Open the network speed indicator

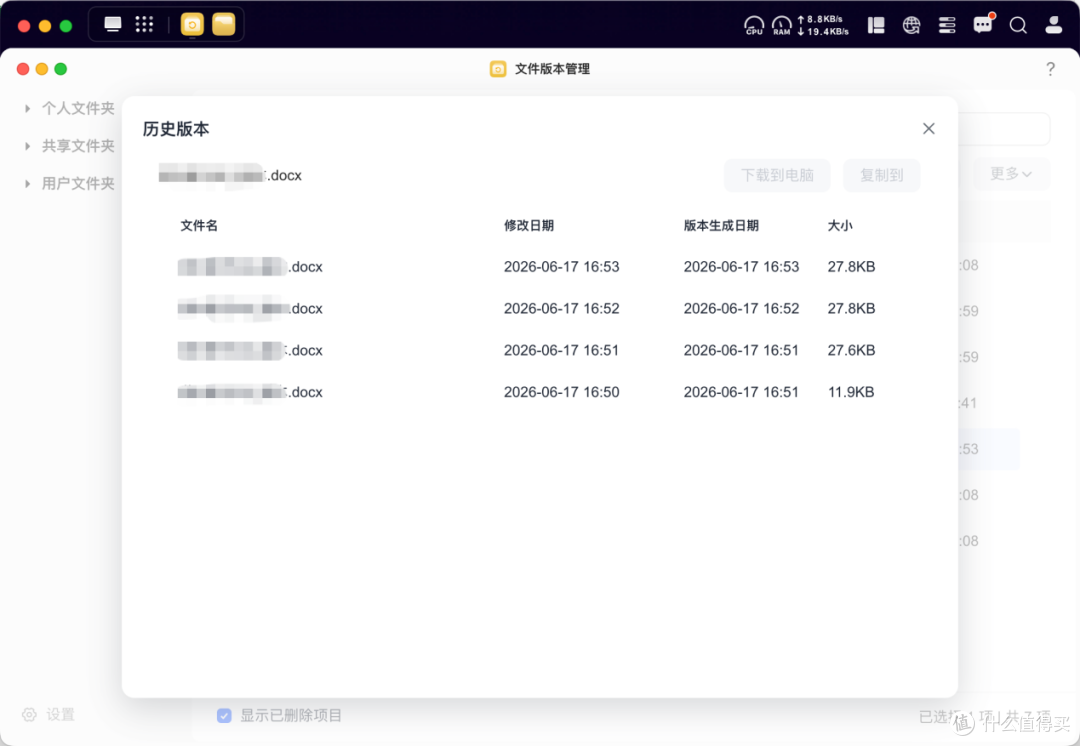pyautogui.click(x=823, y=25)
